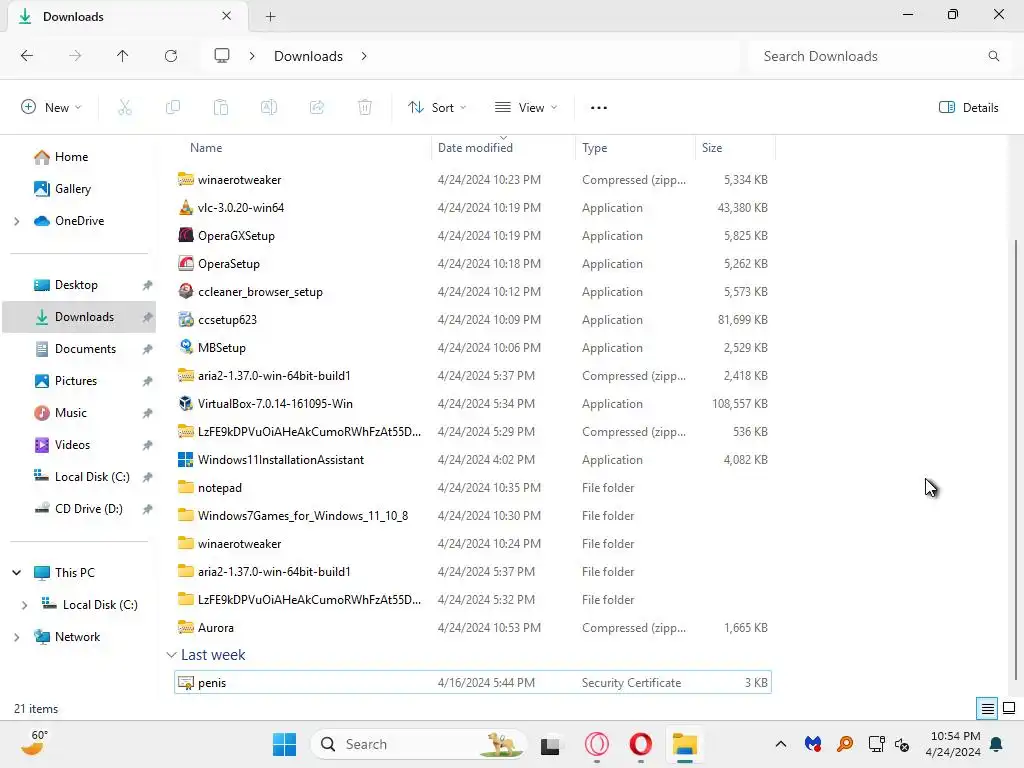Open the New dropdown menu
This screenshot has width=1024, height=768.
[51, 108]
